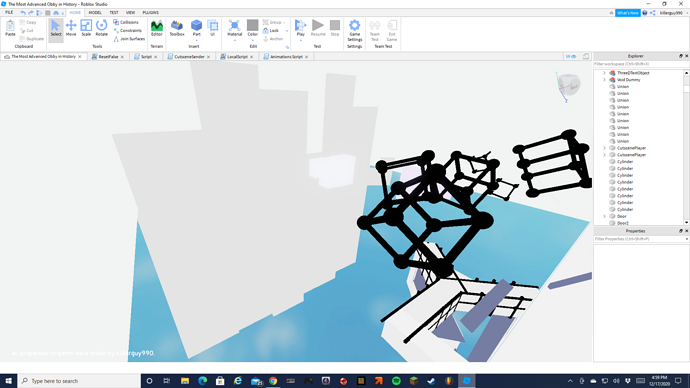The image size is (690, 388).
Task: Toggle UI visibility eye icon above viewport
Action: tap(571, 56)
